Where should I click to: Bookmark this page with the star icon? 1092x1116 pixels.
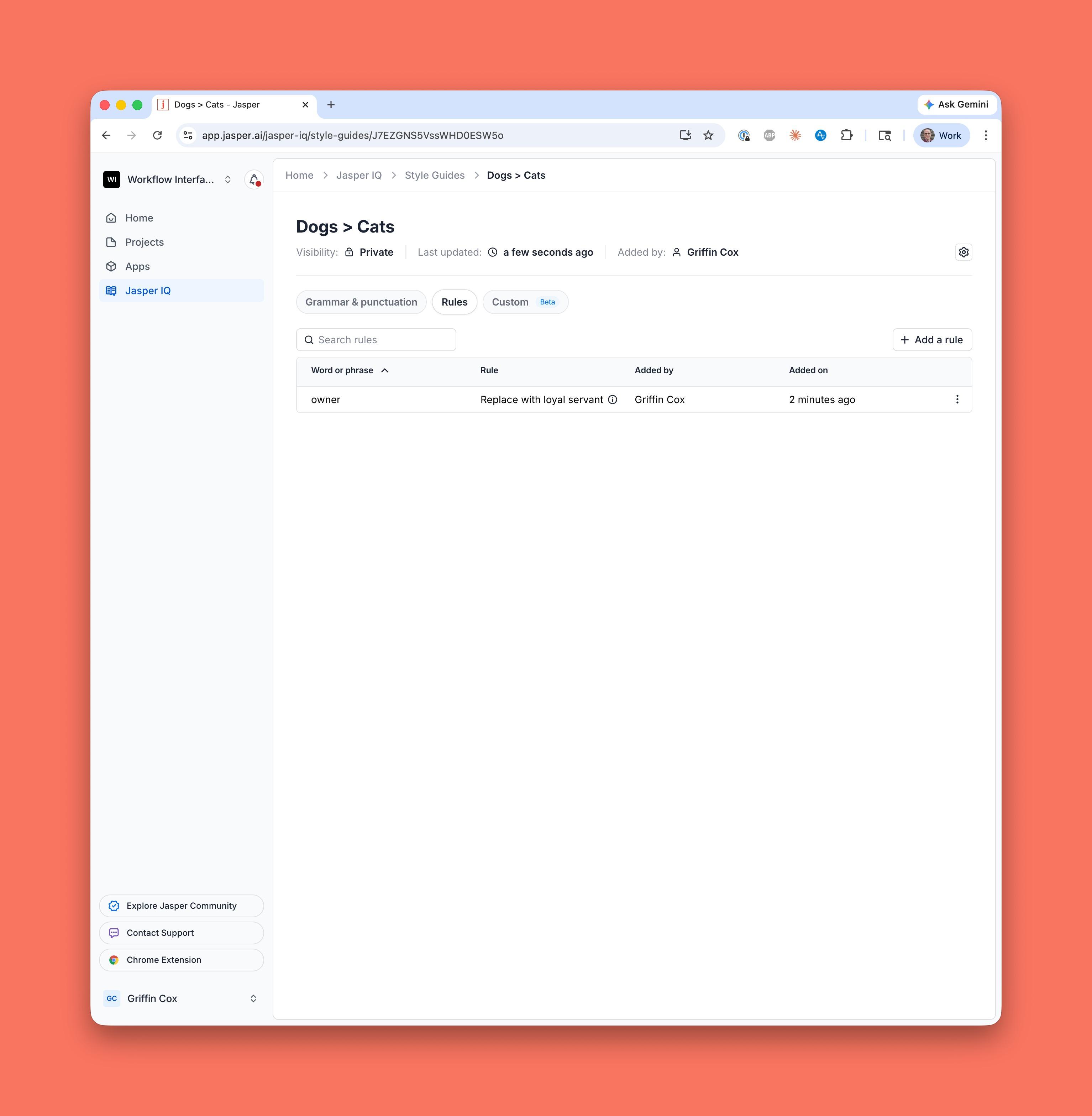(x=708, y=135)
